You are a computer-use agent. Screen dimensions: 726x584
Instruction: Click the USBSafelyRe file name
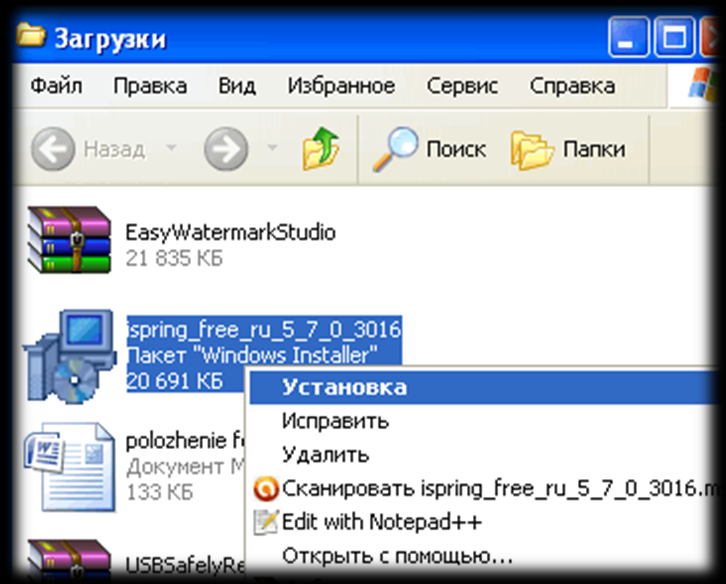(185, 565)
